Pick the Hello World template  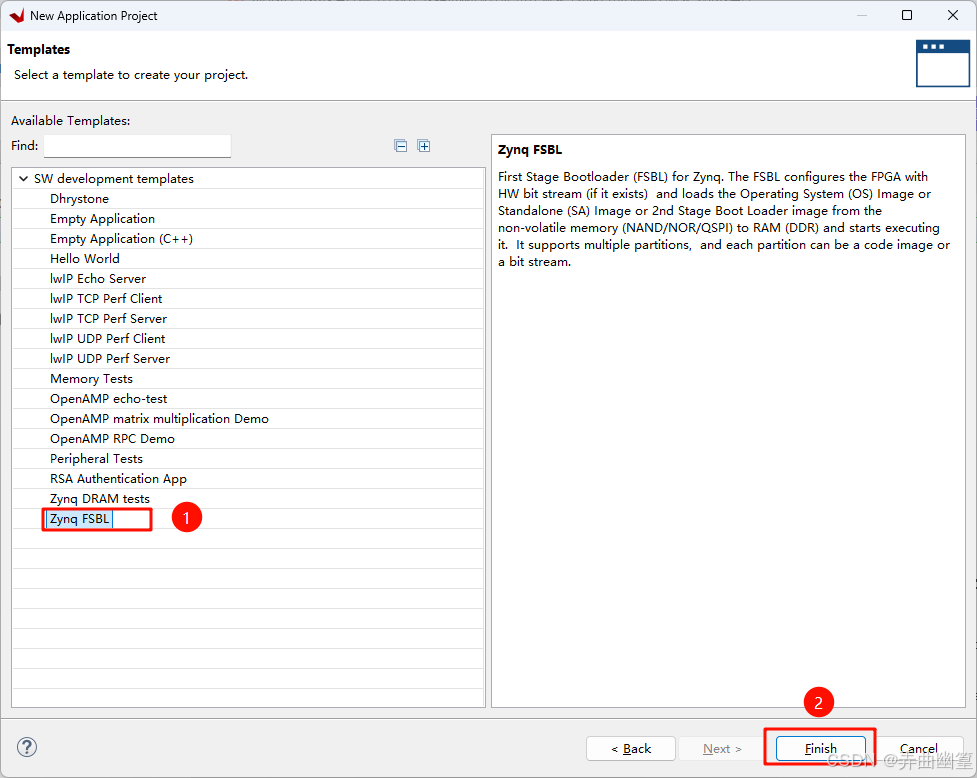tap(85, 259)
